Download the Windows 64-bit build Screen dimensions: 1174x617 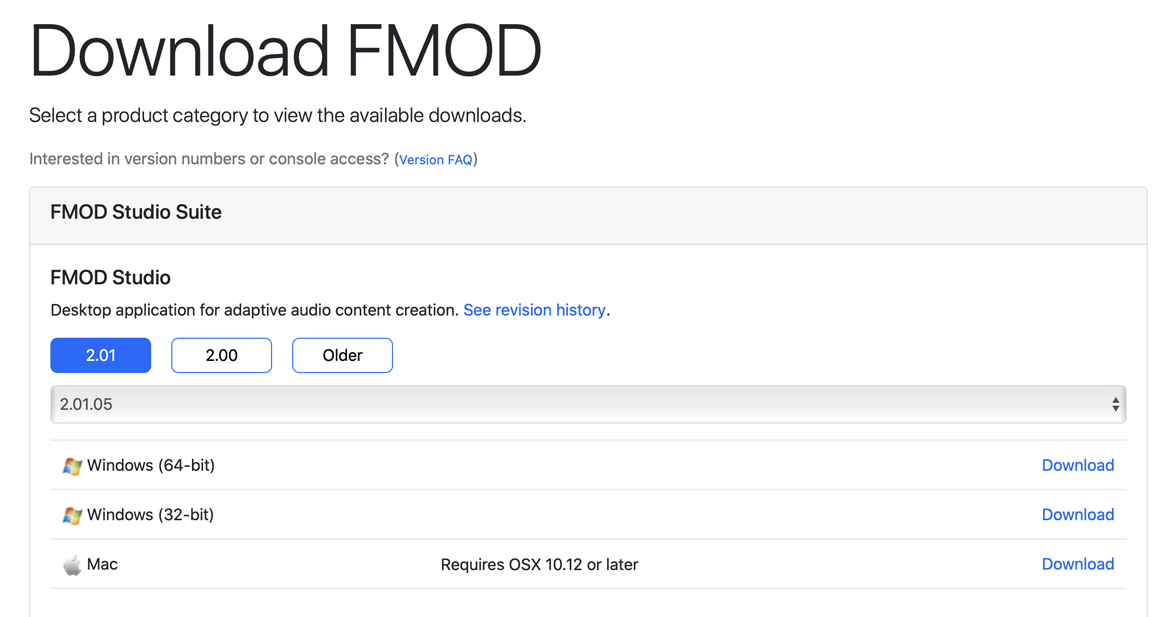pyautogui.click(x=1078, y=465)
